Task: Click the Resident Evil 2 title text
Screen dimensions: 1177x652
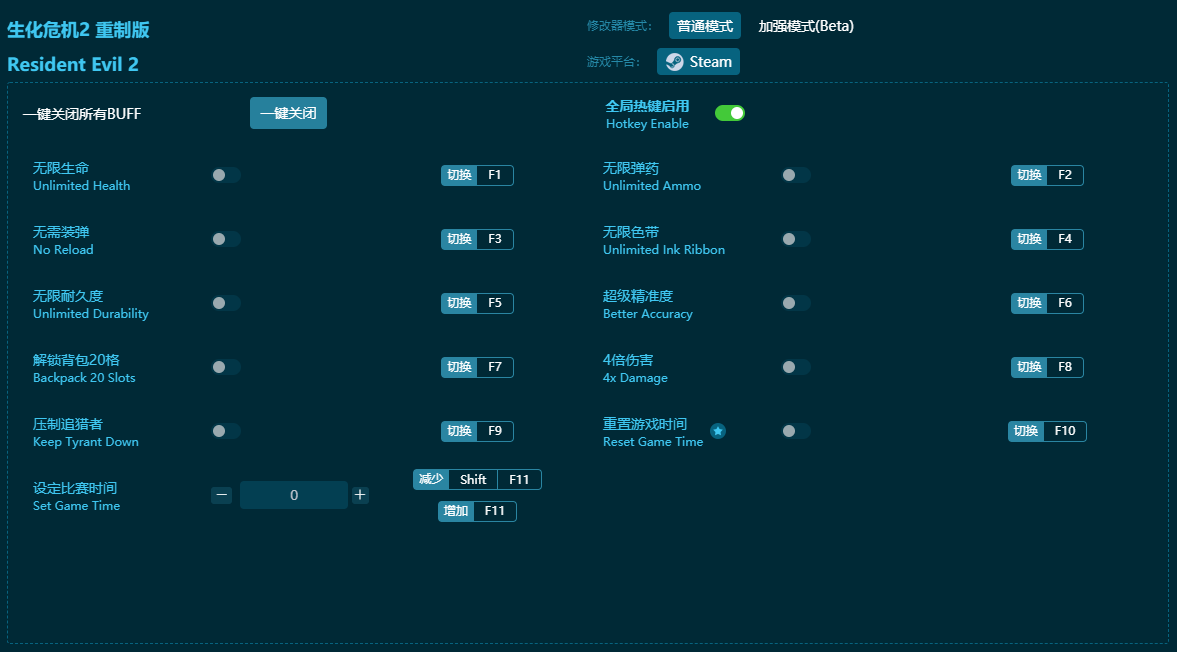Action: tap(73, 65)
